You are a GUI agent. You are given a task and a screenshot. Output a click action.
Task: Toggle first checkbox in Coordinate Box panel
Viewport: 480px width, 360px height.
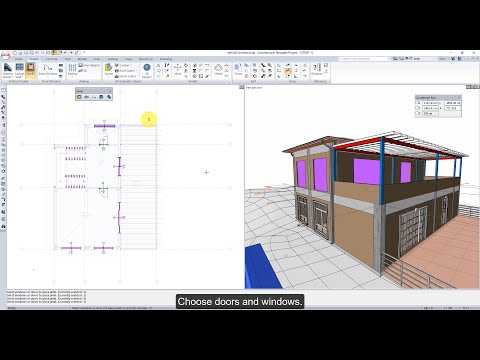click(x=418, y=103)
